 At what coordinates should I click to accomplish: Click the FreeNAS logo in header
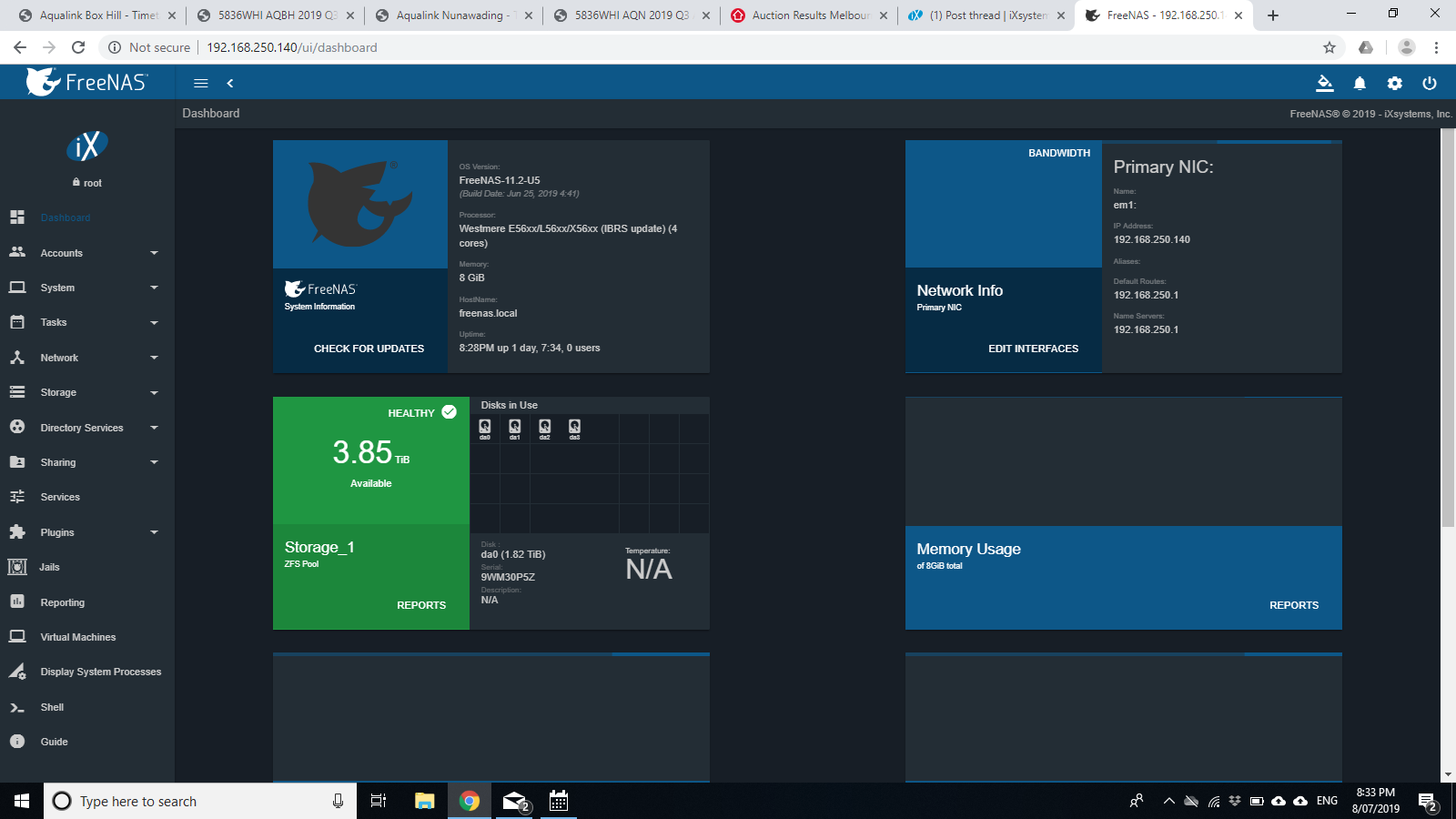87,82
